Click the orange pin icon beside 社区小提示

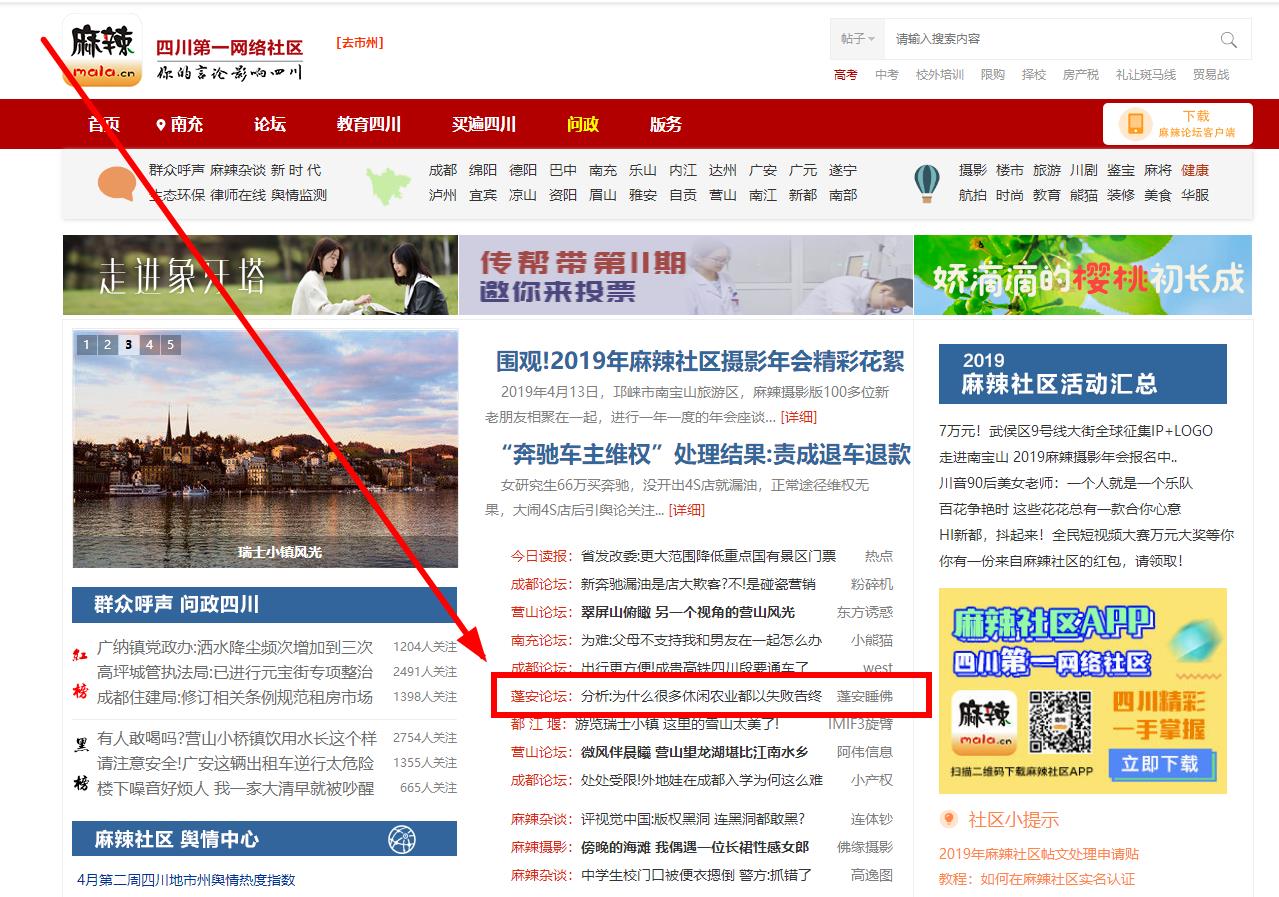(949, 820)
